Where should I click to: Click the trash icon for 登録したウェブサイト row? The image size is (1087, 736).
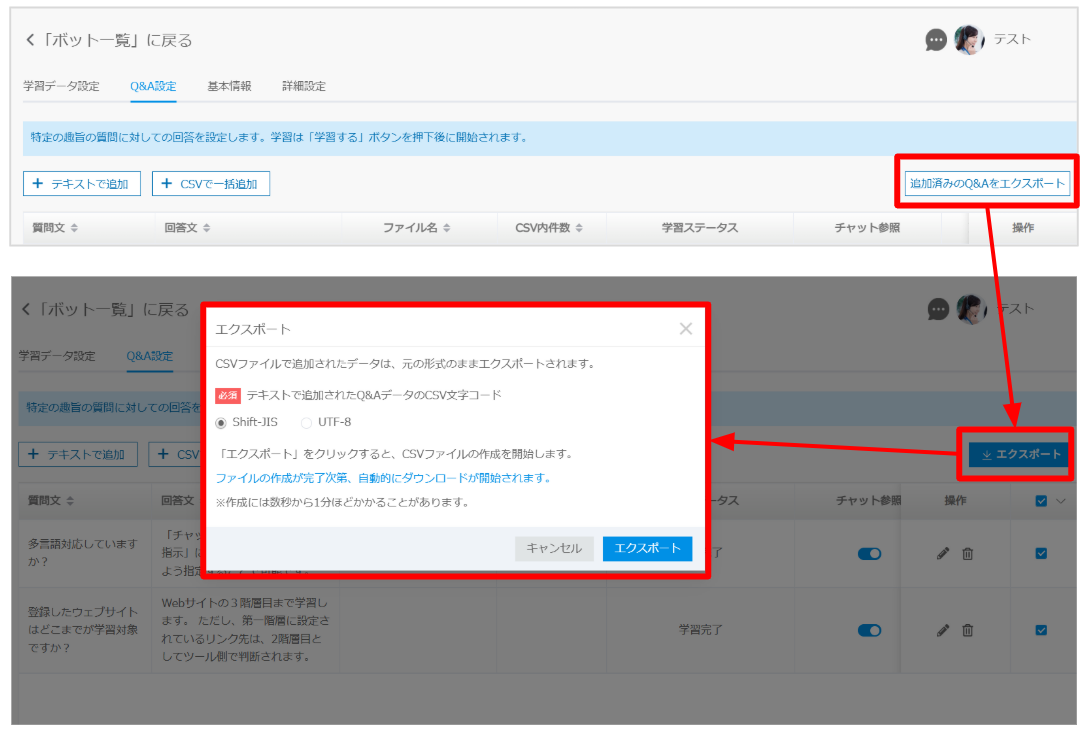[967, 630]
